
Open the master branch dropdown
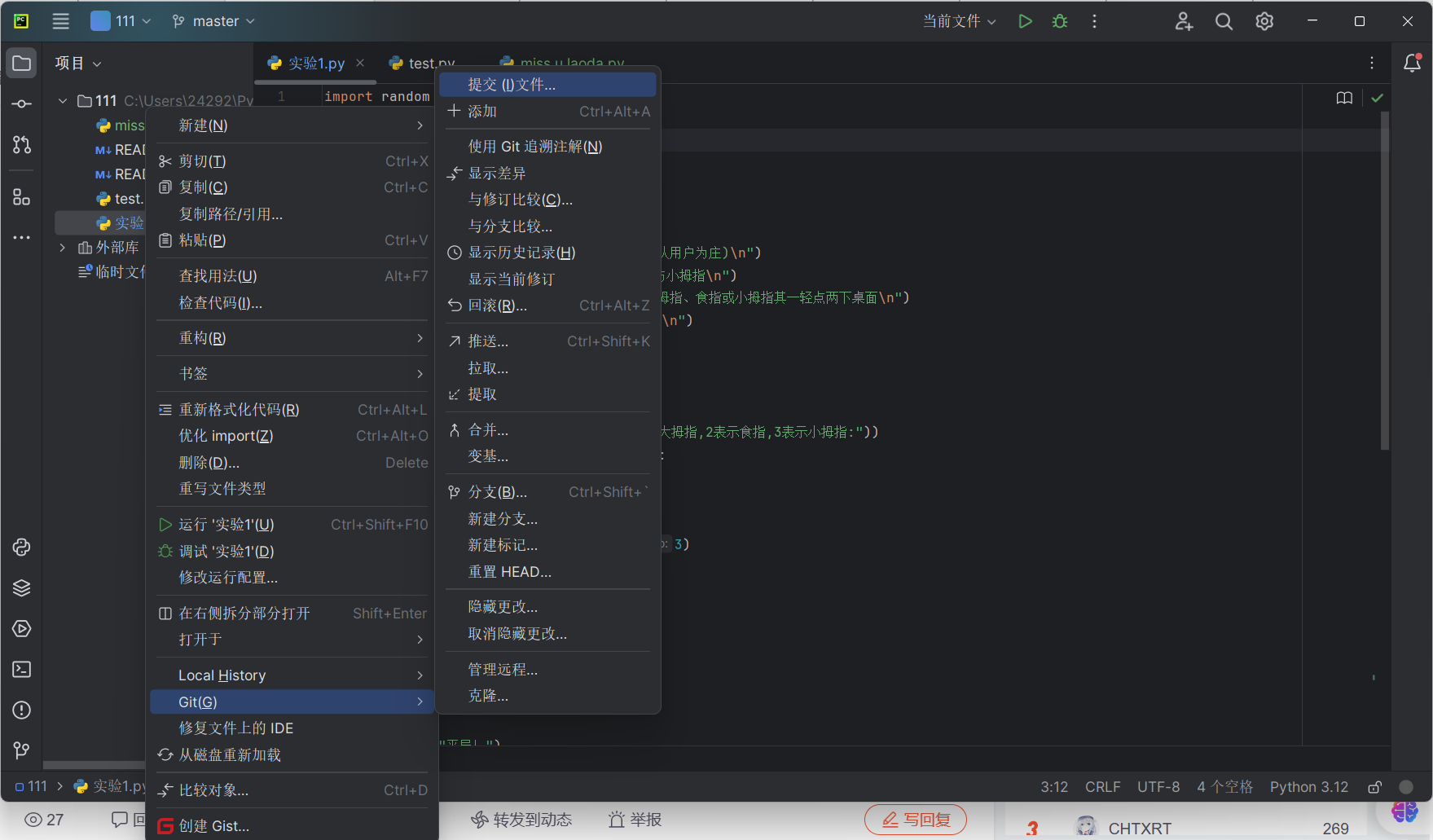pos(214,21)
